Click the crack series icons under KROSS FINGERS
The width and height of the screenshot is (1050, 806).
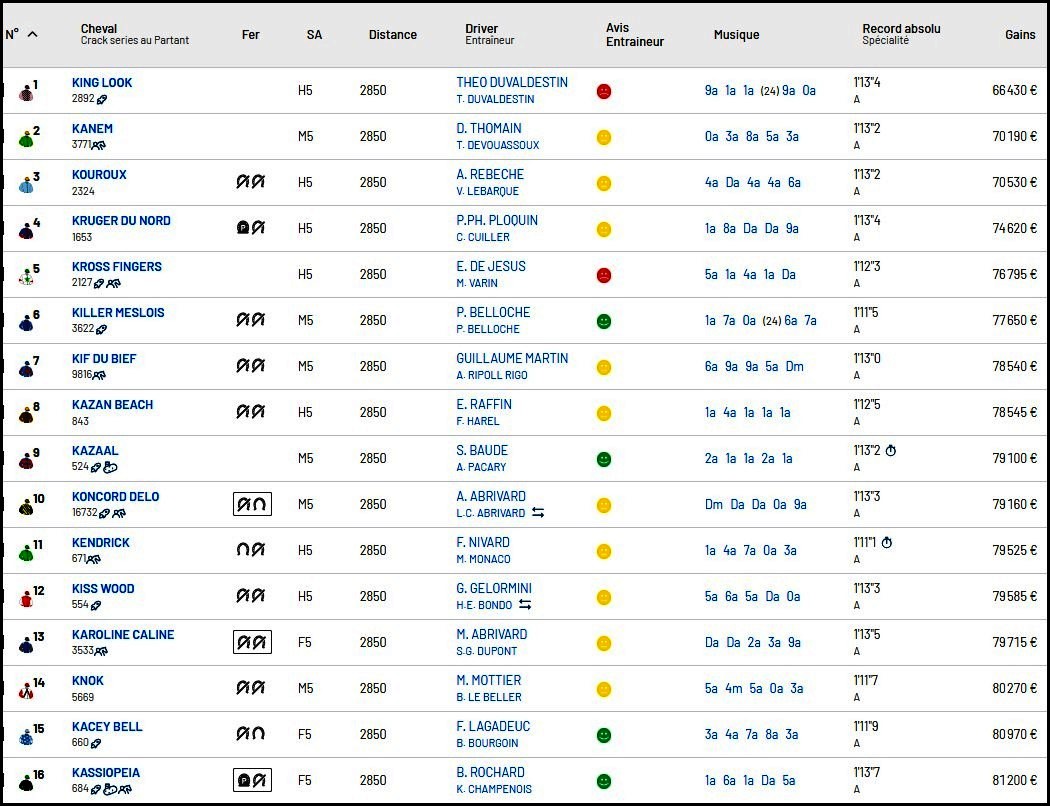[107, 283]
